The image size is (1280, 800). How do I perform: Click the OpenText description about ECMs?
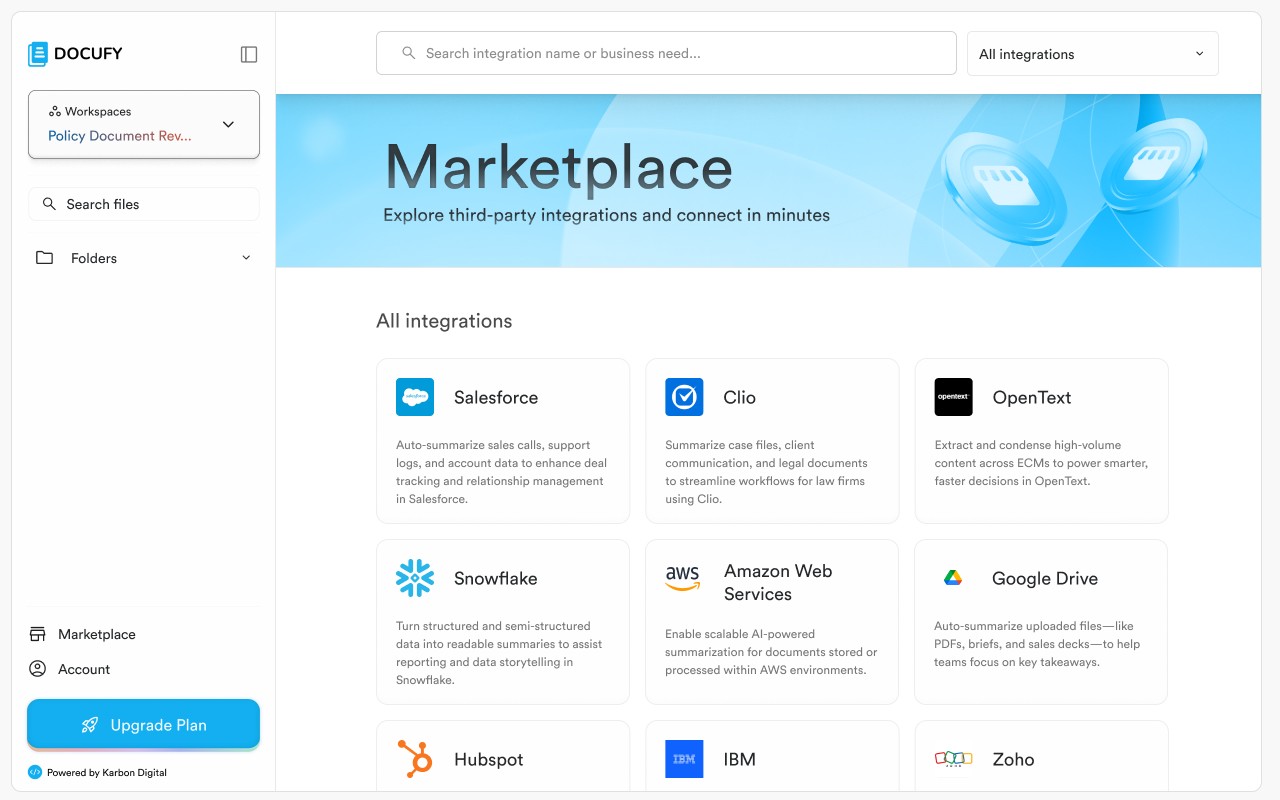[1041, 463]
